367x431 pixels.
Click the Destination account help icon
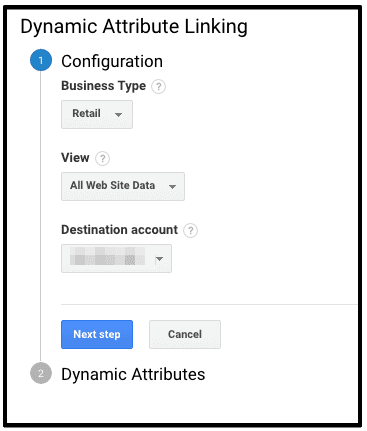tap(190, 231)
